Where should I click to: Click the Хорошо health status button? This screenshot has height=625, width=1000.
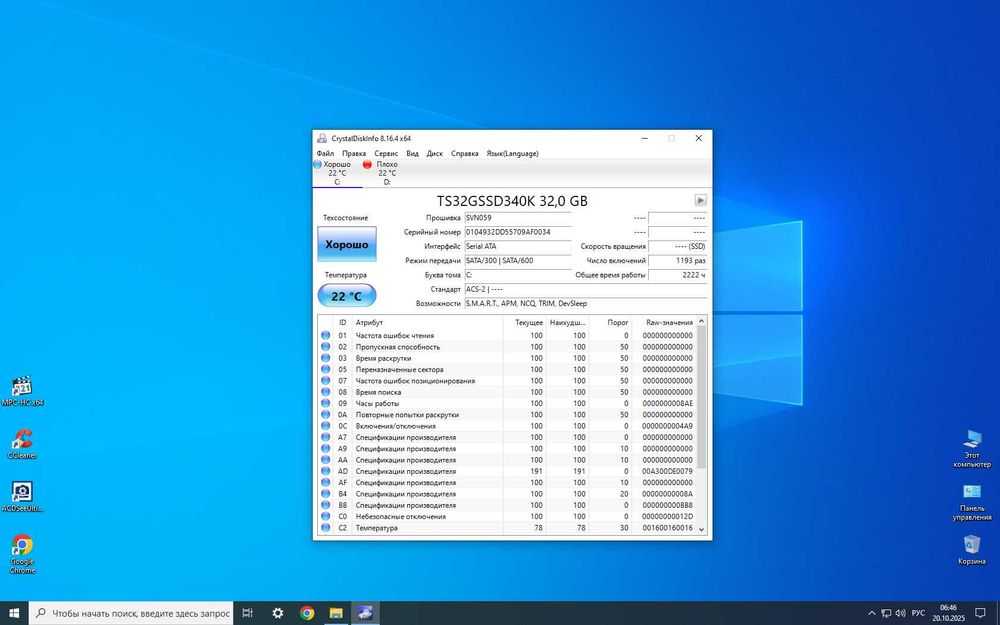(x=347, y=244)
